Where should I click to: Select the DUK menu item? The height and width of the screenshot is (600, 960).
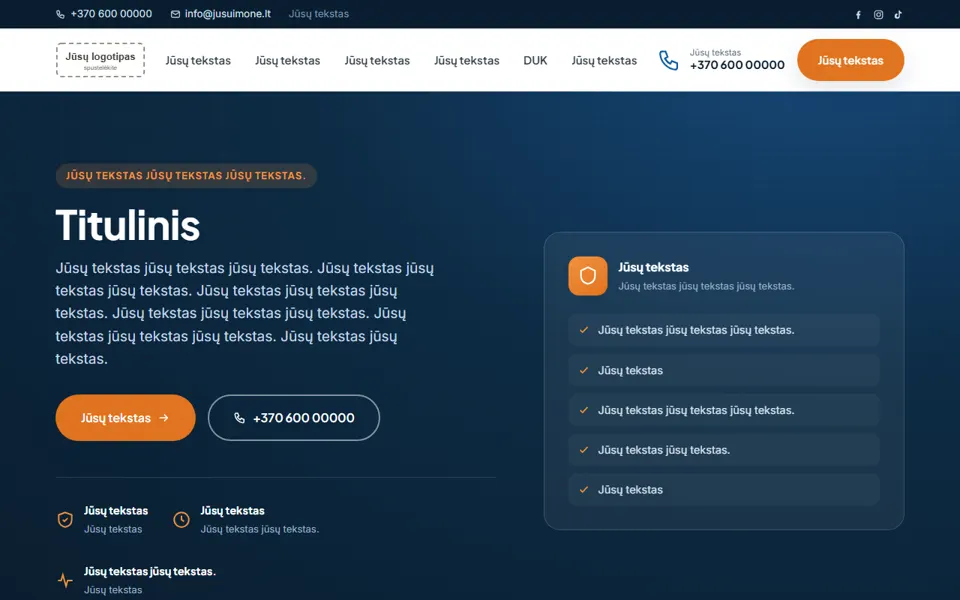click(x=535, y=61)
